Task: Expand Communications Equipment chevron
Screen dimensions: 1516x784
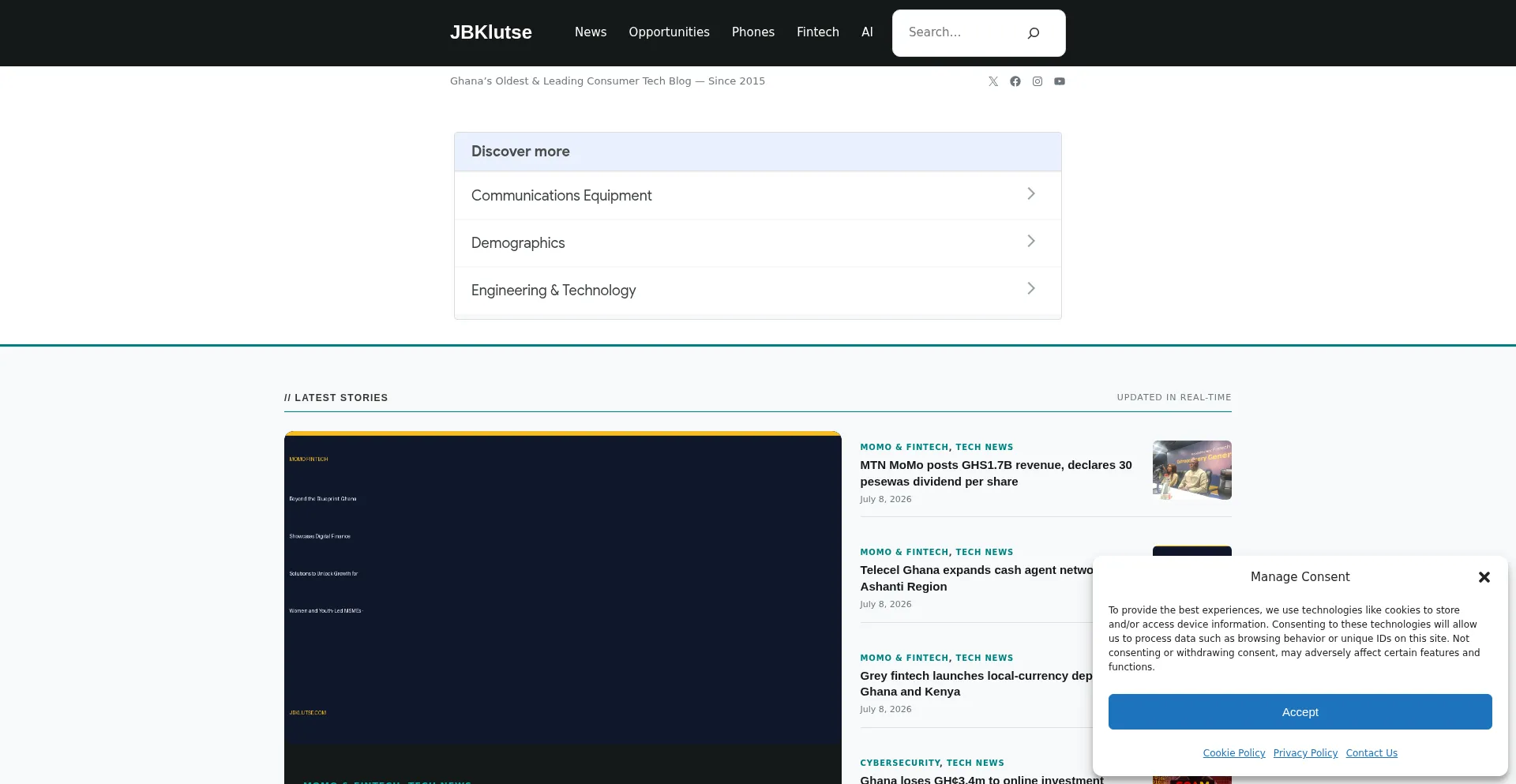Action: coord(1031,194)
